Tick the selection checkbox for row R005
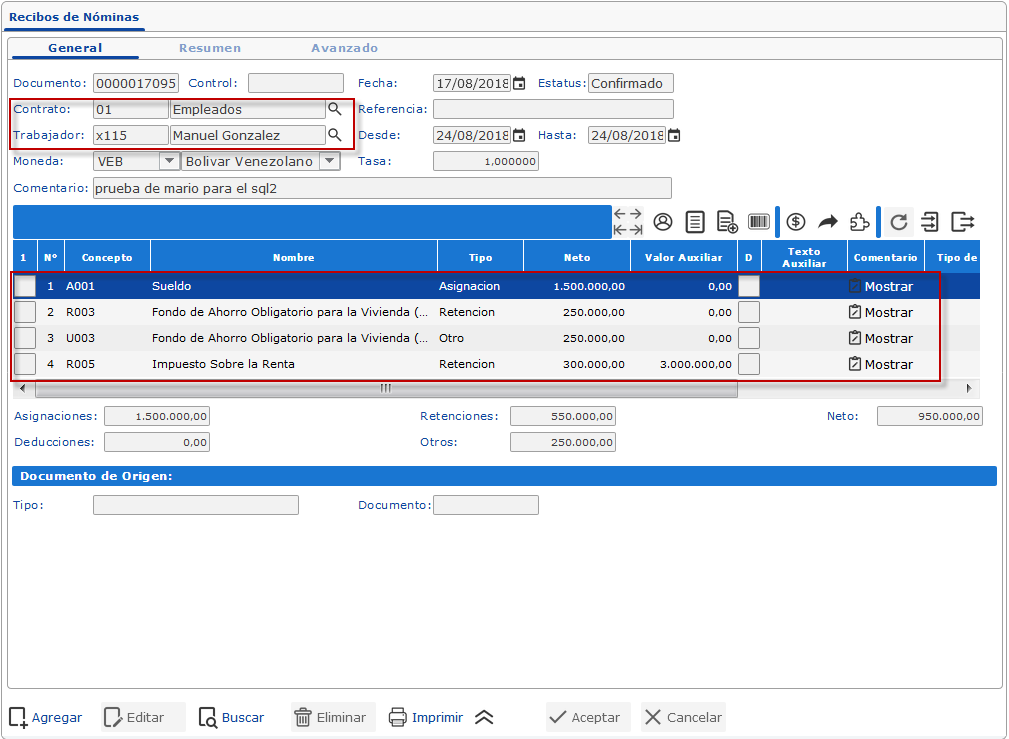Screen dimensions: 1009x739 point(25,364)
